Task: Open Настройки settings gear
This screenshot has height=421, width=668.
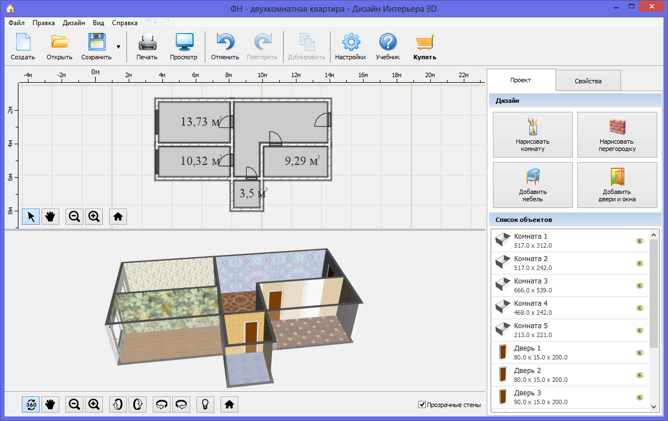Action: tap(351, 45)
